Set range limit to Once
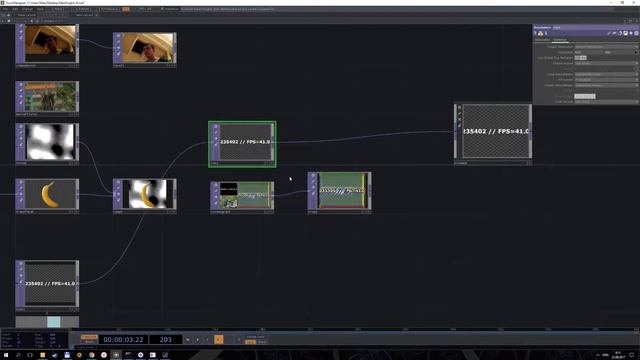 click(x=262, y=342)
